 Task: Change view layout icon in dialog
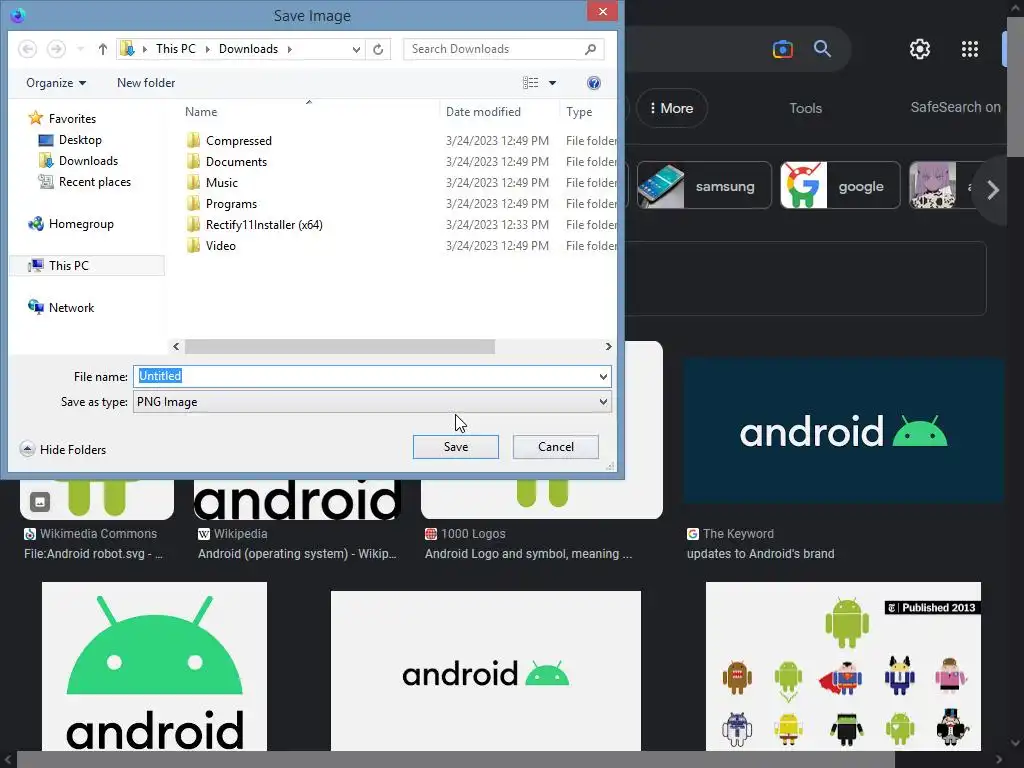click(x=530, y=83)
